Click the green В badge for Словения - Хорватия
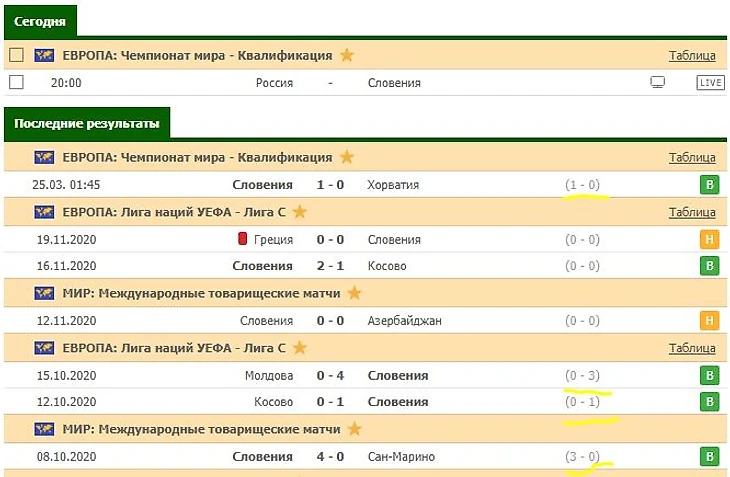 [x=709, y=185]
